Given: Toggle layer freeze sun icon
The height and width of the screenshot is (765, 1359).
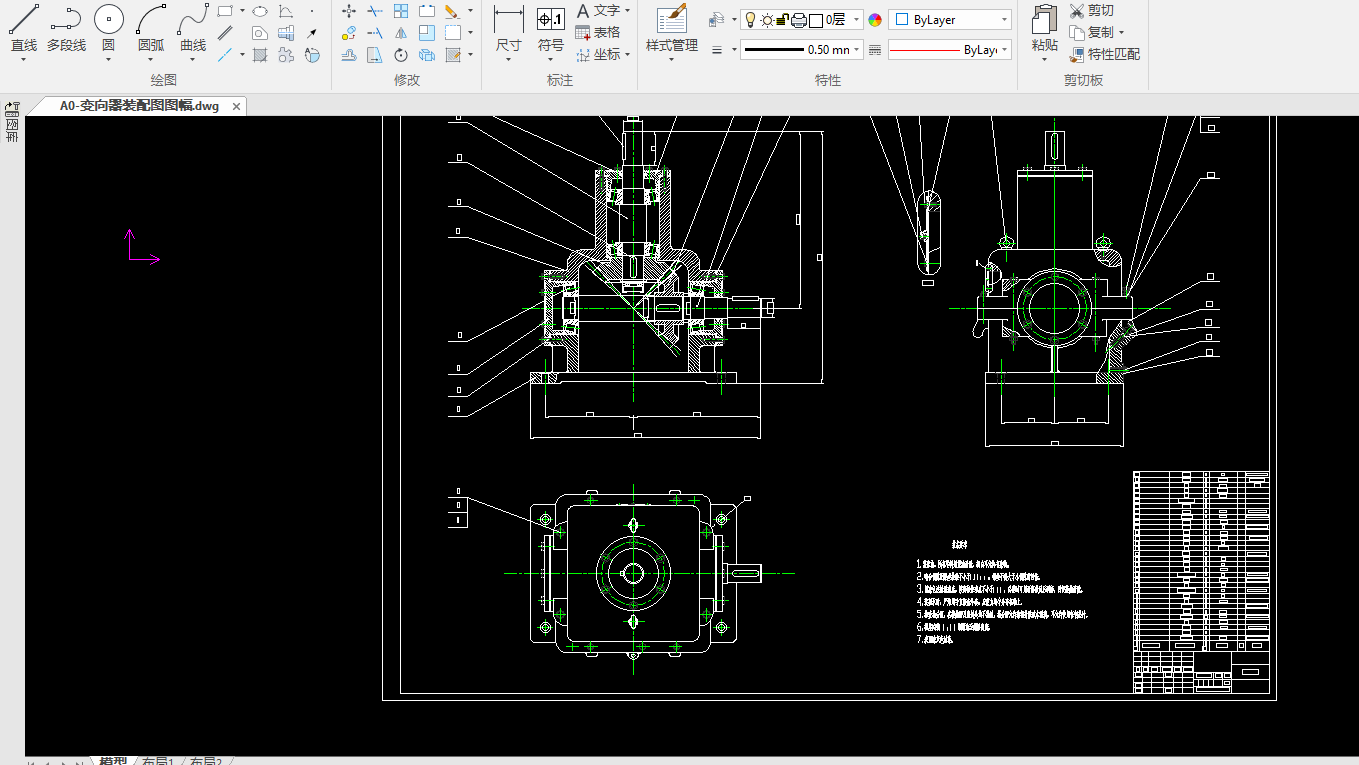Looking at the screenshot, I should click(766, 19).
